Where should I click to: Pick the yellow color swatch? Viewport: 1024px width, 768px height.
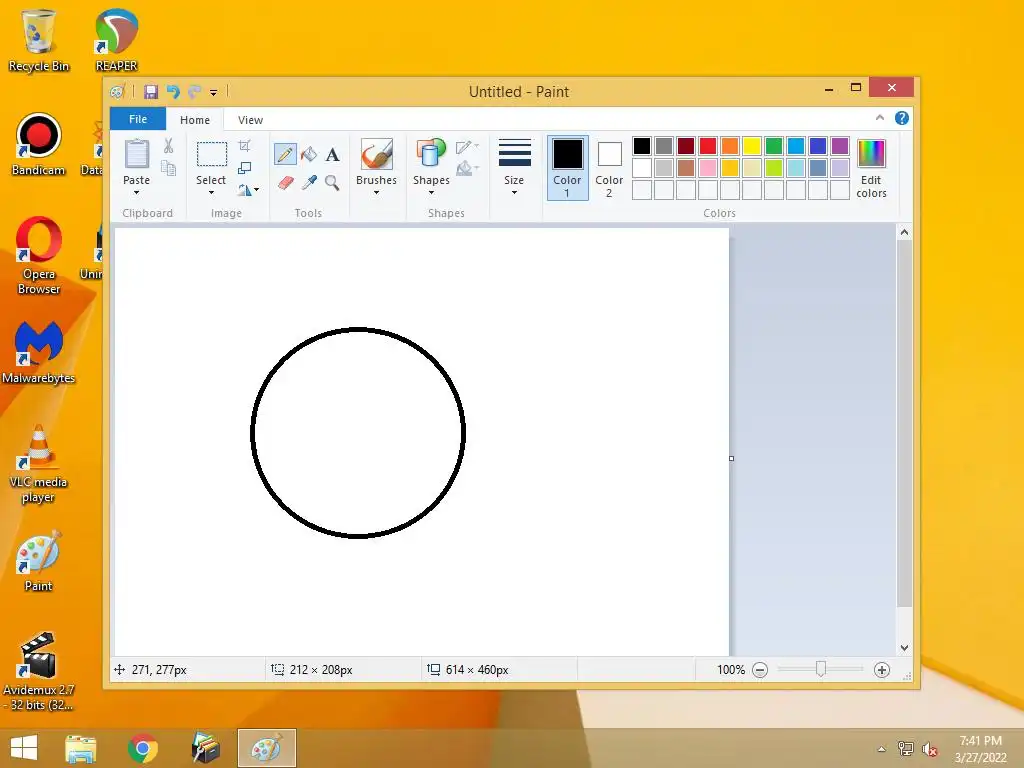752,146
